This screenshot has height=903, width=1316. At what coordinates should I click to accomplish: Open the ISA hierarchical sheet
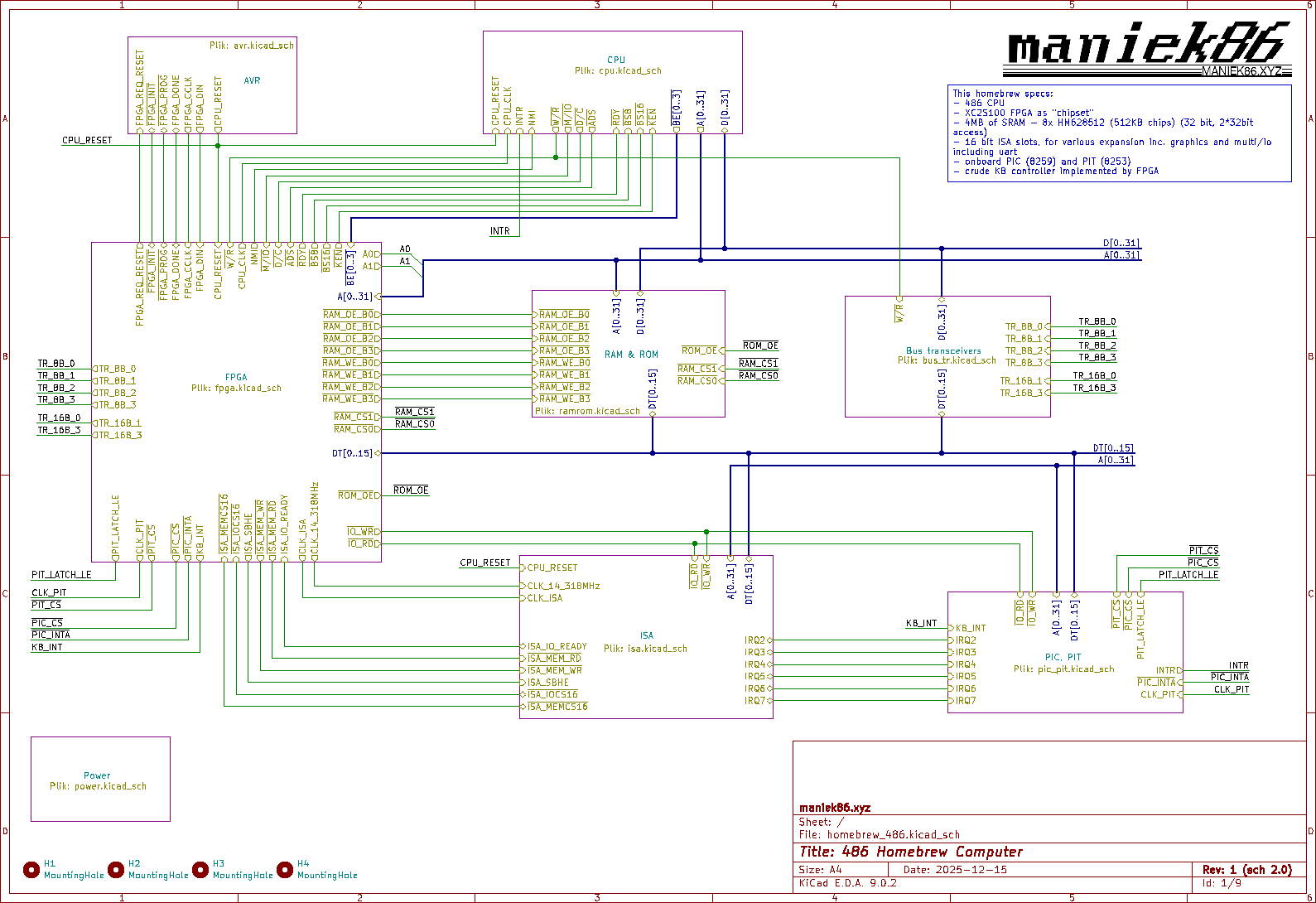click(x=646, y=635)
